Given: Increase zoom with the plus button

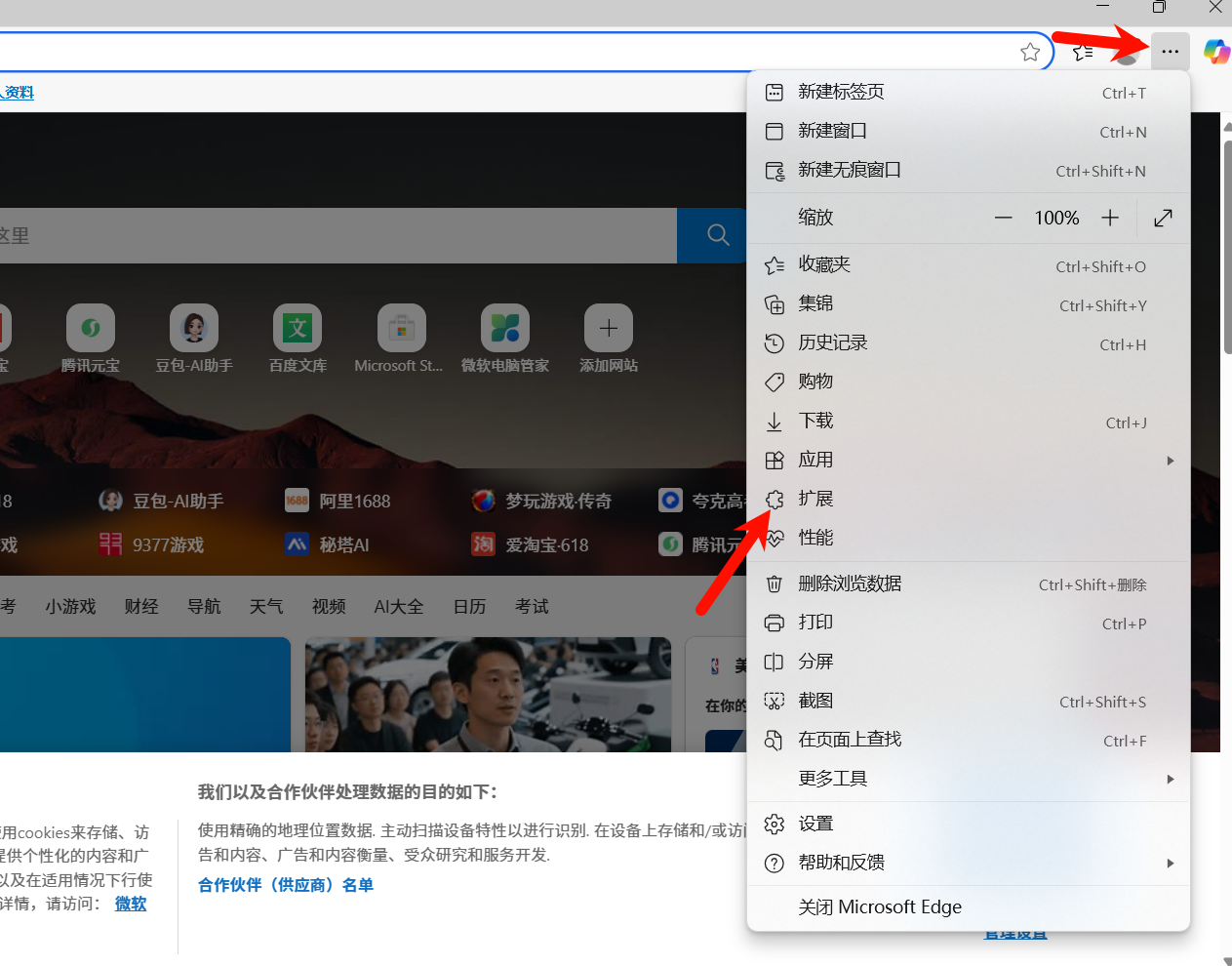Looking at the screenshot, I should (1109, 218).
